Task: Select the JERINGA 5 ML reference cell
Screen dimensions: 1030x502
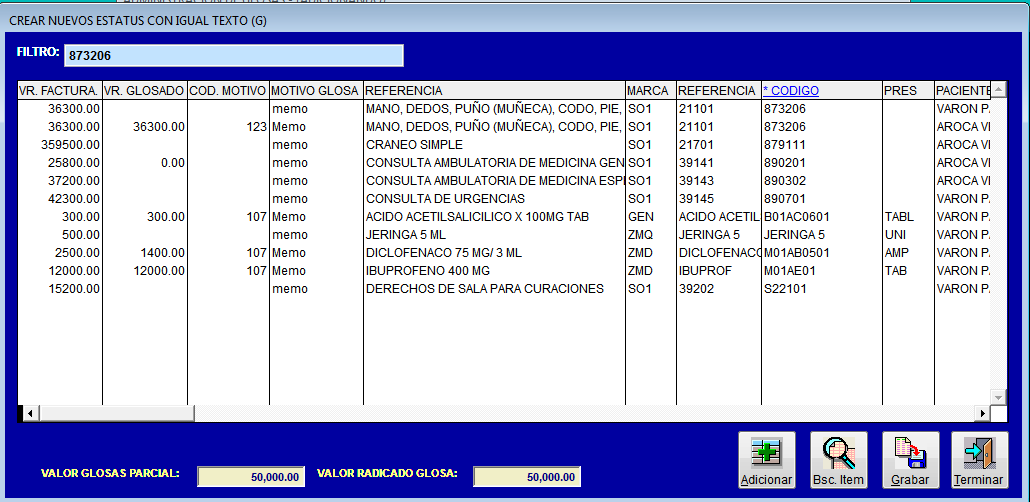Action: tap(494, 235)
